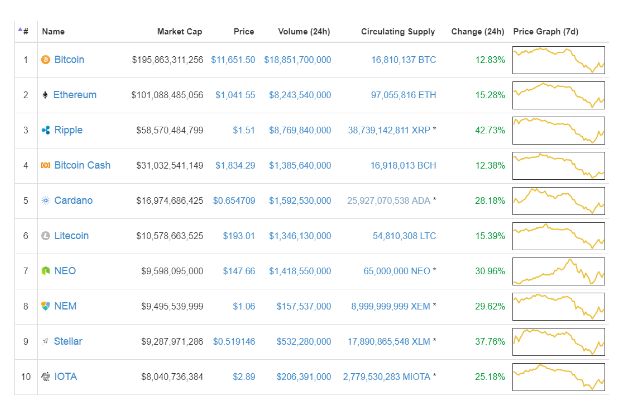Open the Bitcoin name link
623x414 pixels.
pos(69,60)
